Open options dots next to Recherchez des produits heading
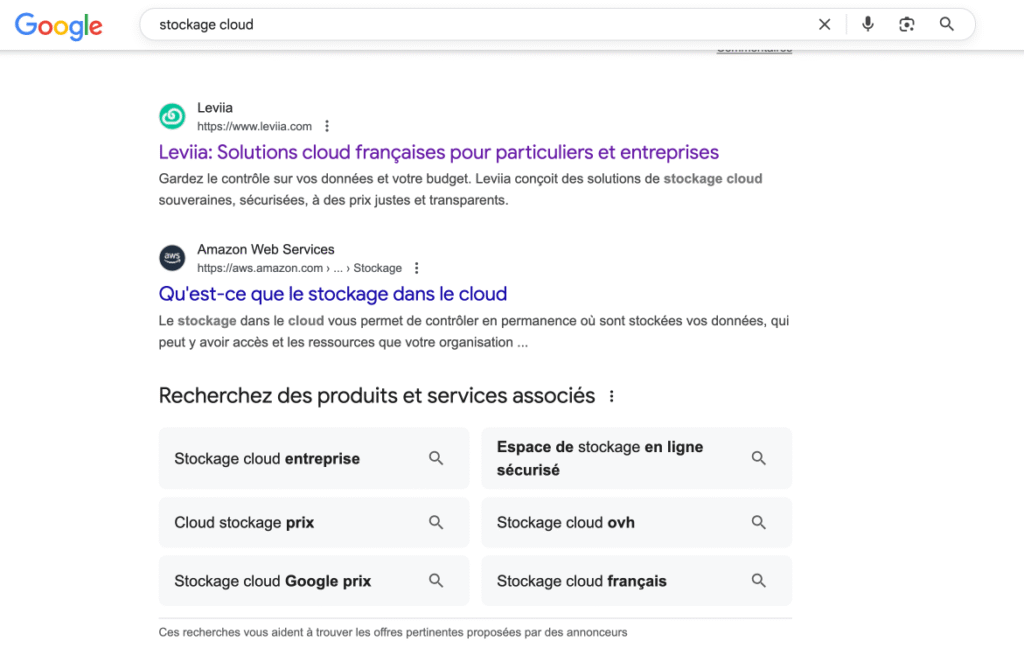This screenshot has height=655, width=1024. pyautogui.click(x=612, y=396)
